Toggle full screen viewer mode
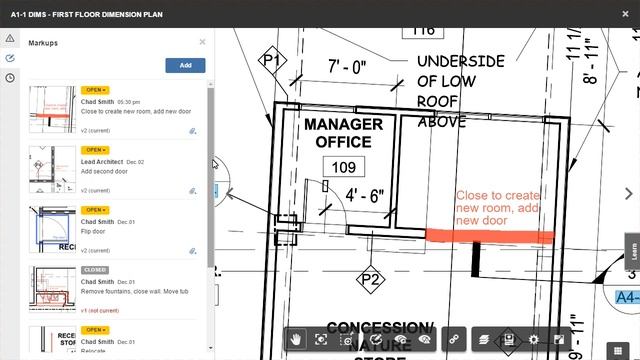Image resolution: width=640 pixels, height=360 pixels. 559,339
